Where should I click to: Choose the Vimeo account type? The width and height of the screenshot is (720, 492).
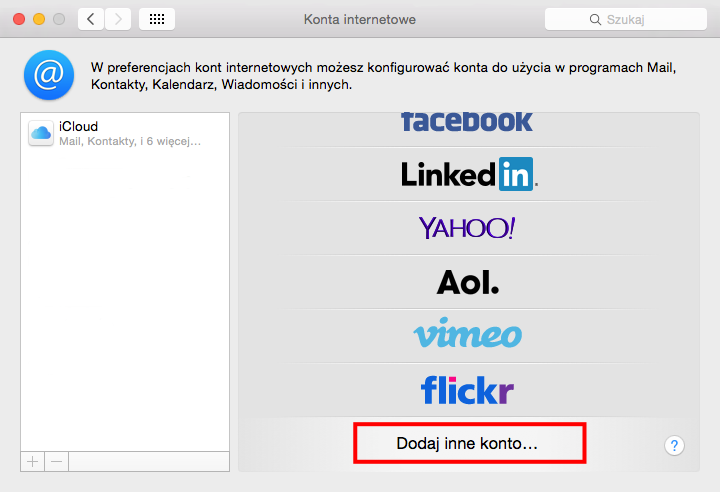pyautogui.click(x=467, y=333)
